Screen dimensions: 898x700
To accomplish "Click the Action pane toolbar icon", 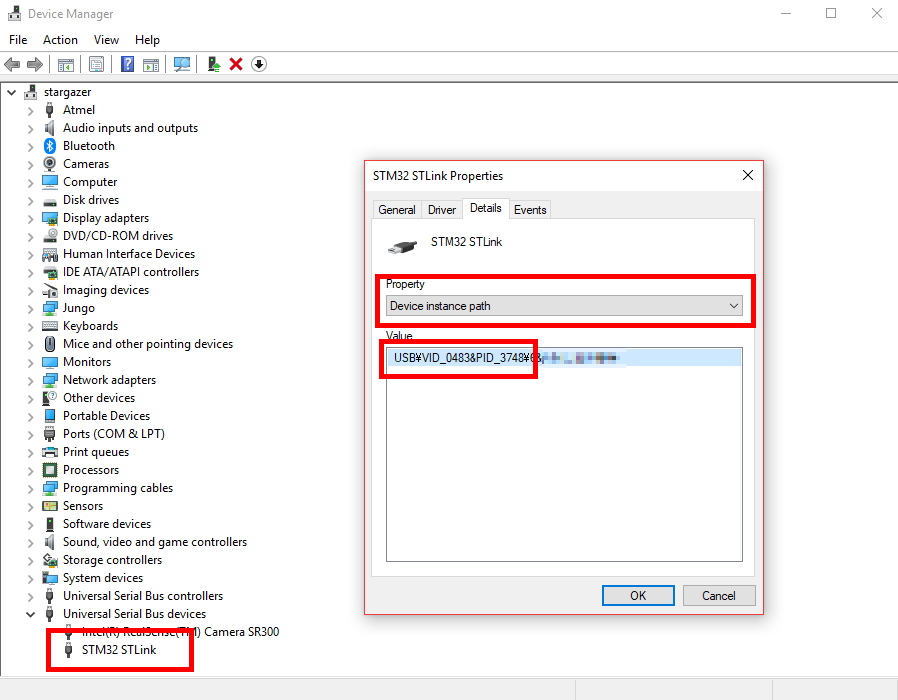I will click(151, 64).
